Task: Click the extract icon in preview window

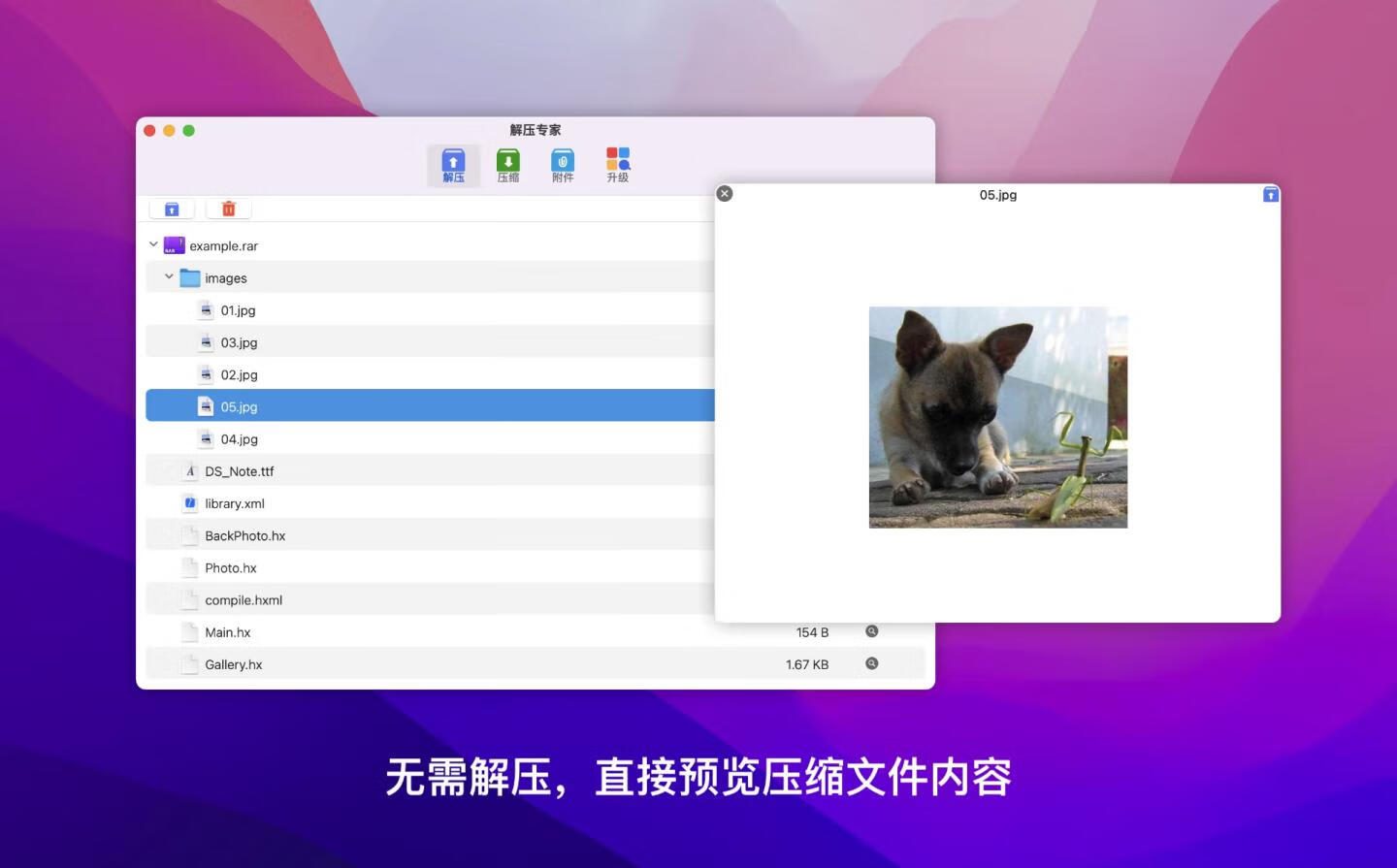Action: (x=1270, y=195)
